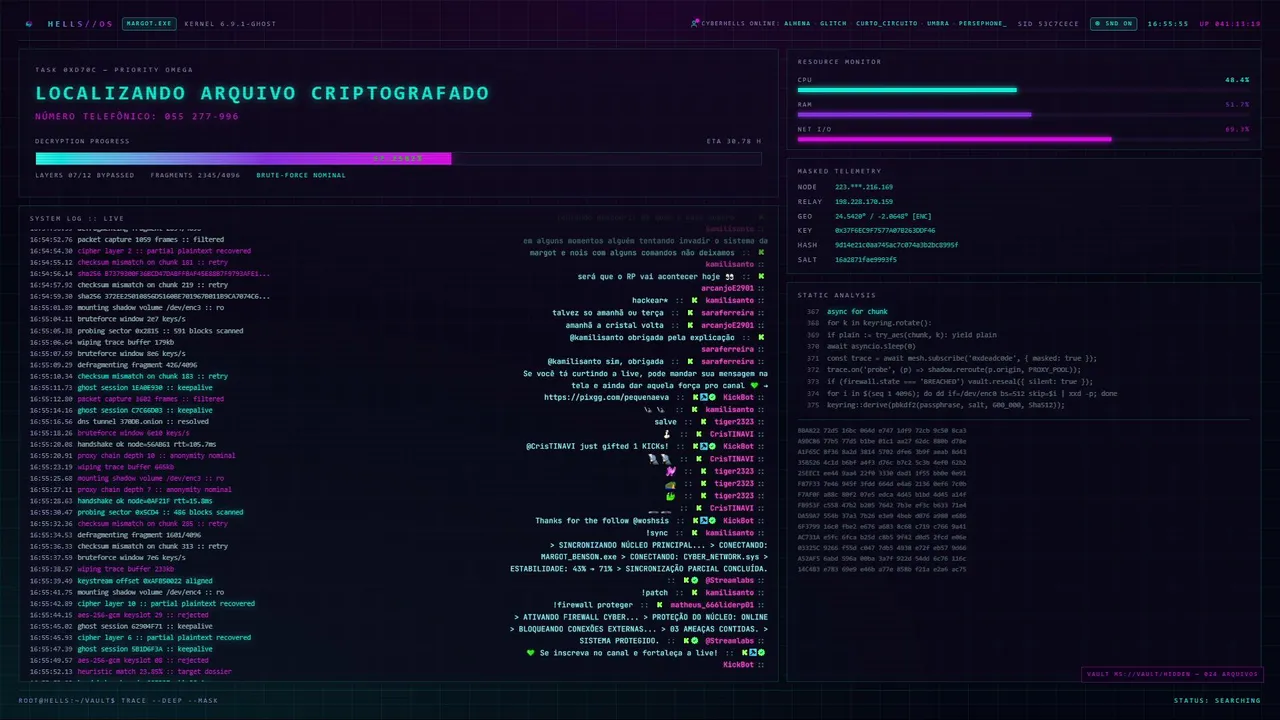1280x720 pixels.
Task: Click the 16:55:55 clock in the top bar
Action: (x=1168, y=23)
